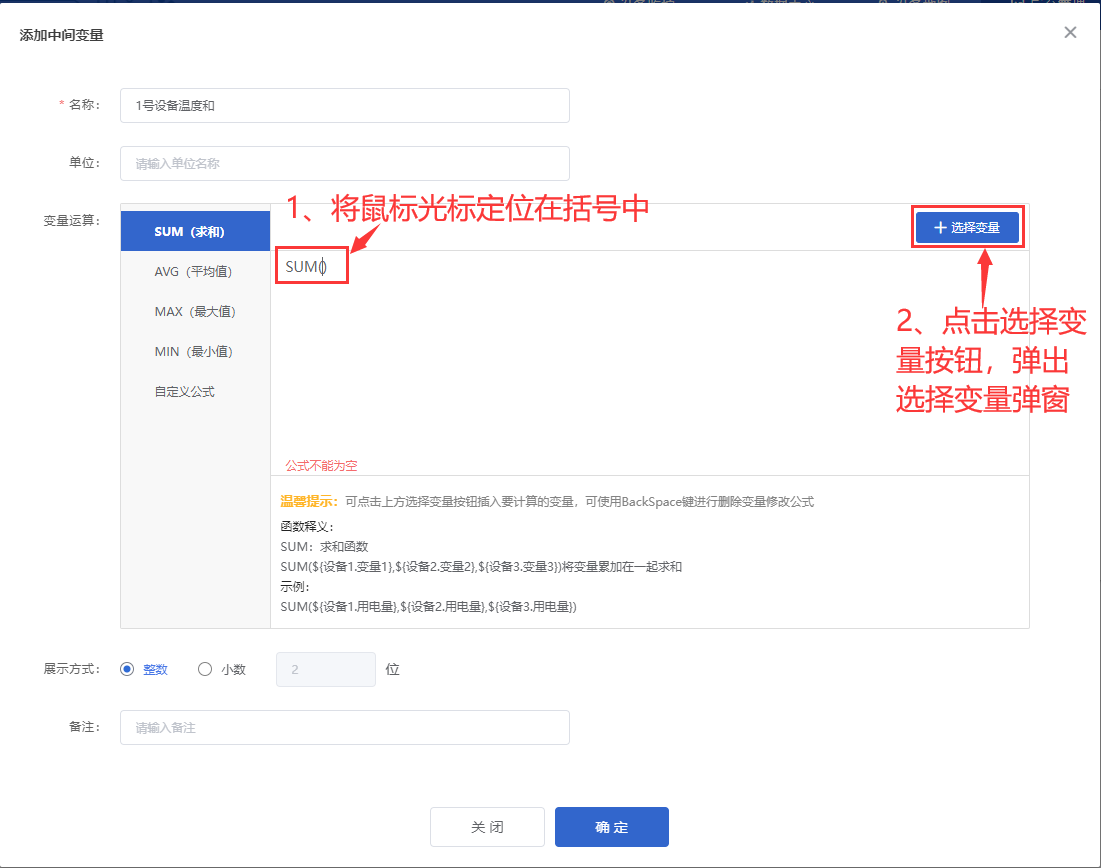Choose MAX (最大值) operation

point(195,311)
